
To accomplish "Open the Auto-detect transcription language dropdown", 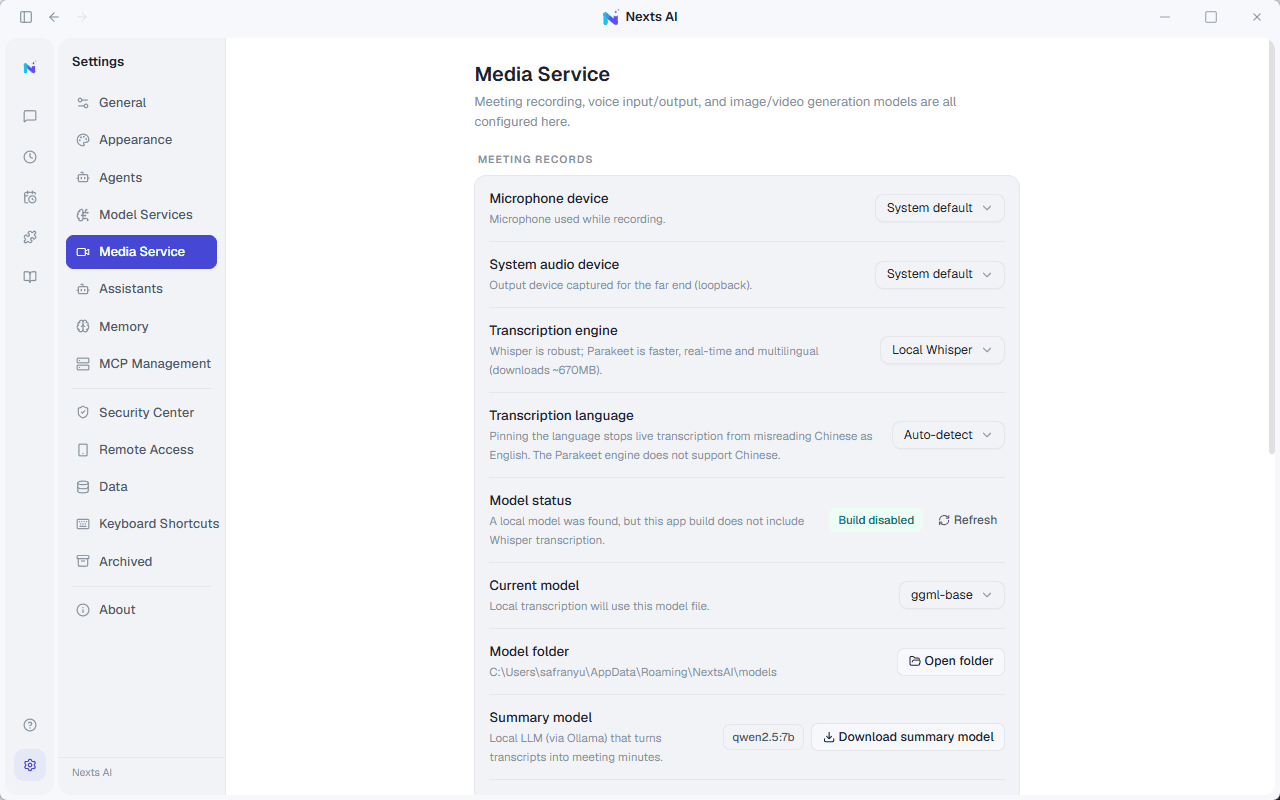I will (x=948, y=435).
